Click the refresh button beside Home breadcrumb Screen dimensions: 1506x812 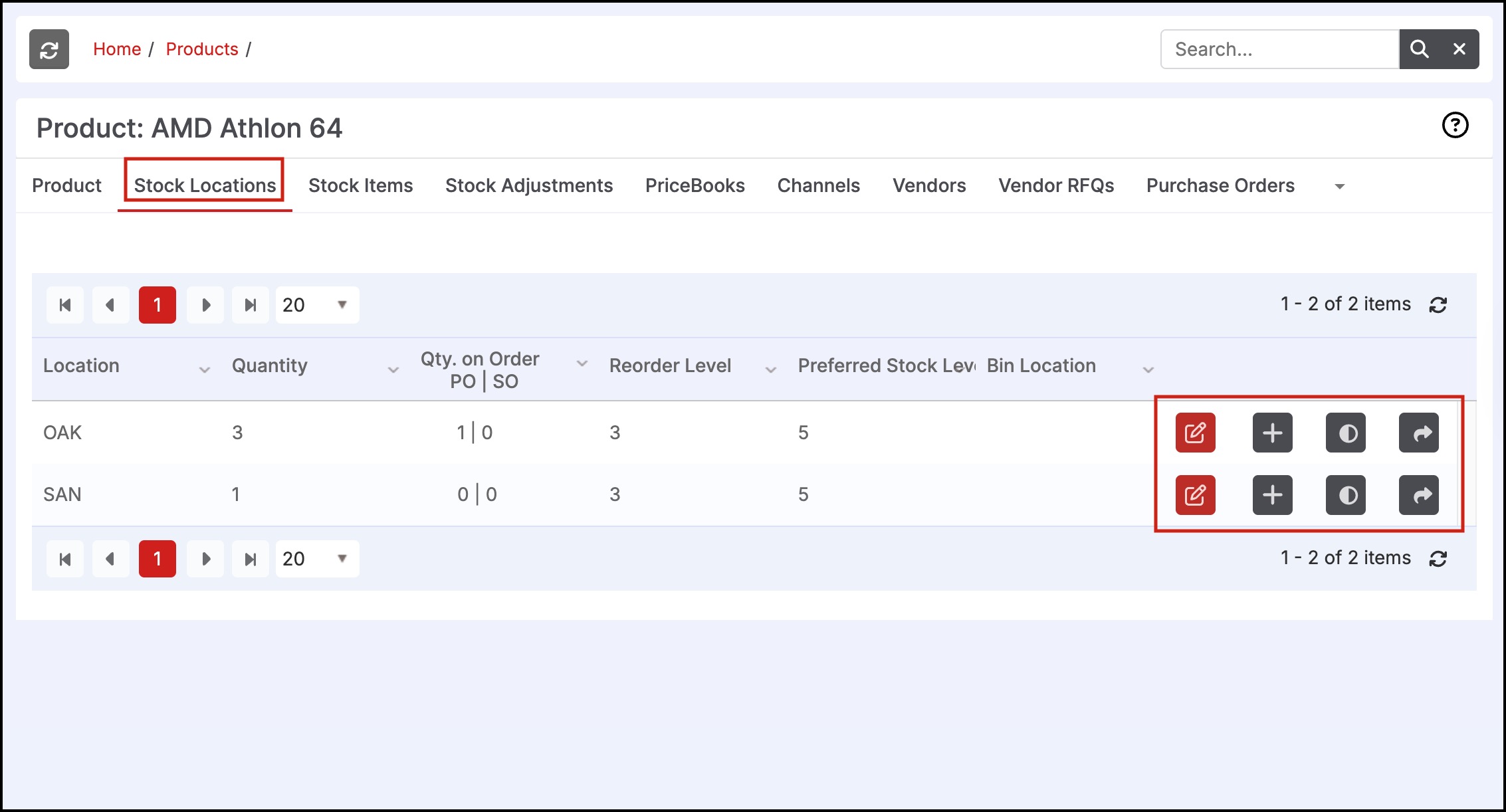pos(49,49)
